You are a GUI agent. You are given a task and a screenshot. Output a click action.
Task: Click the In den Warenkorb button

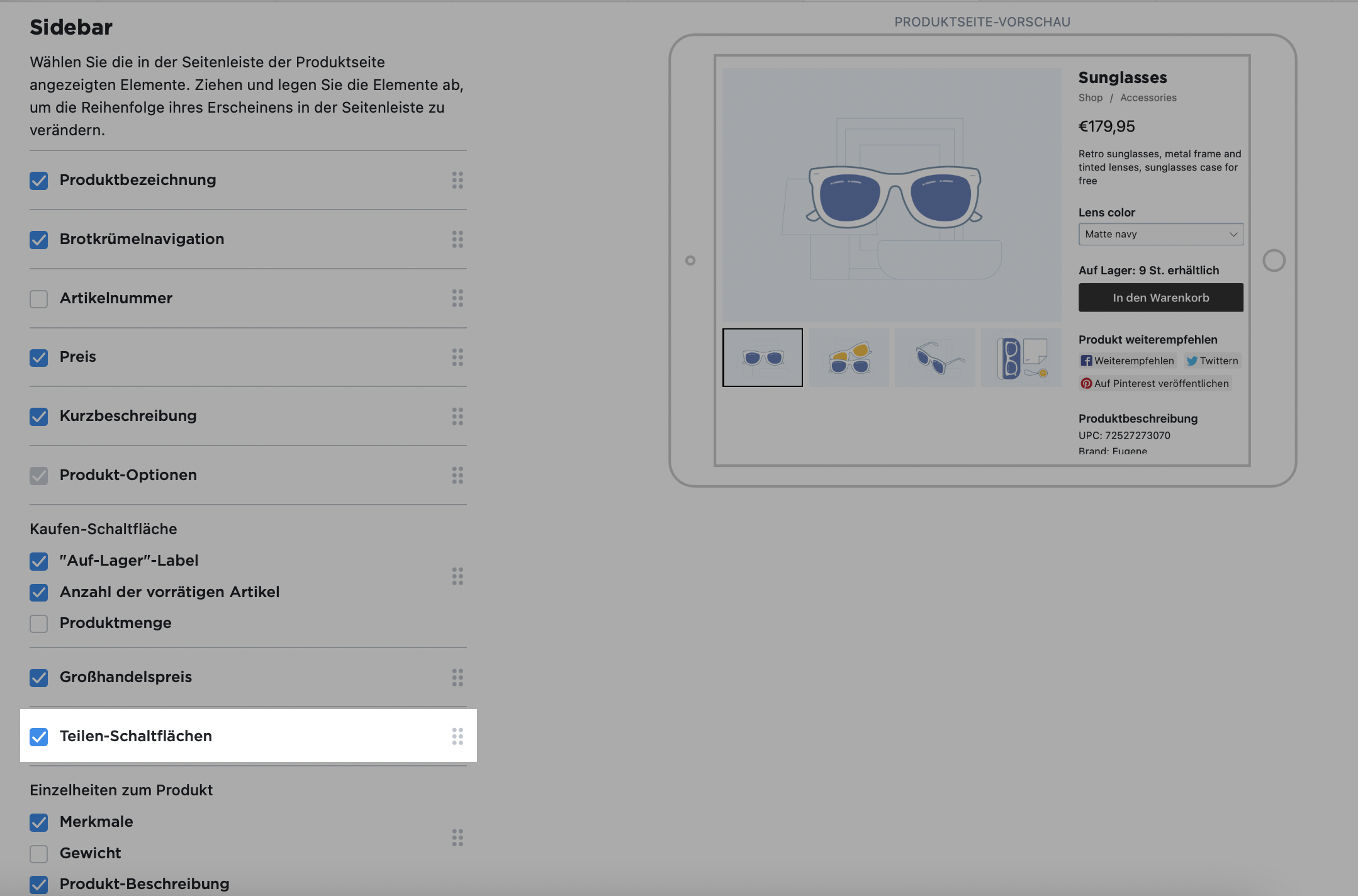pyautogui.click(x=1160, y=298)
